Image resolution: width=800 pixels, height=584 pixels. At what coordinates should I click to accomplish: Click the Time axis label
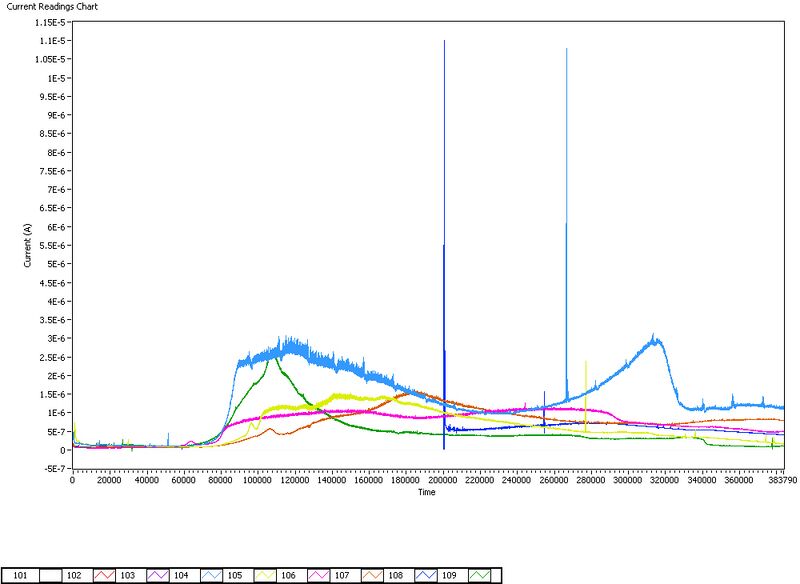pyautogui.click(x=427, y=492)
